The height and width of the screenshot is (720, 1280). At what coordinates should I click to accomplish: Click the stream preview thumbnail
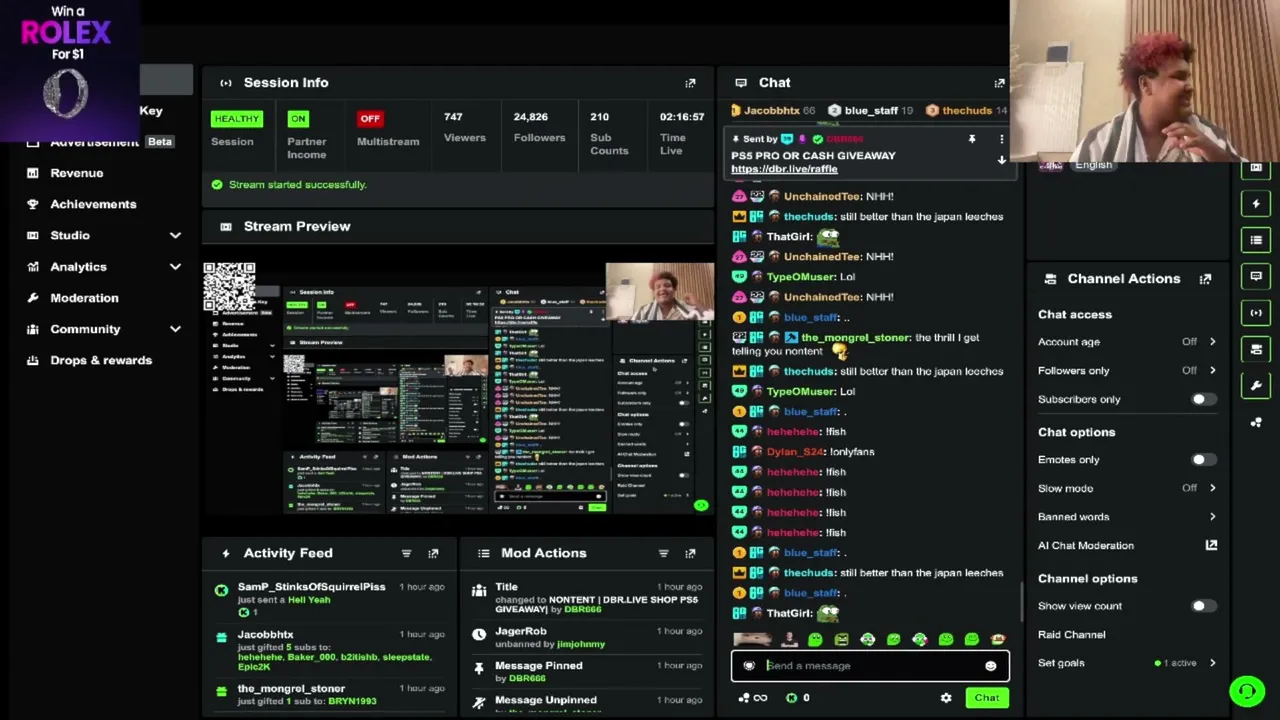coord(458,388)
